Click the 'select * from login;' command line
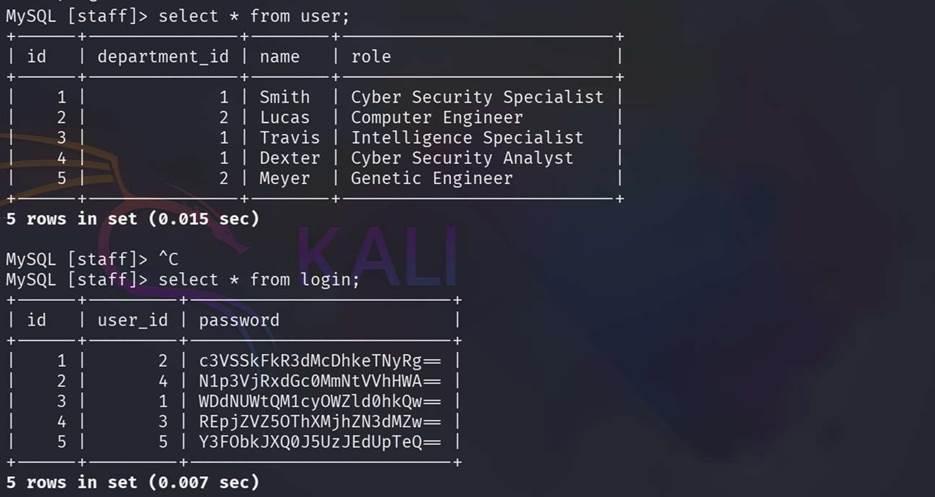Image resolution: width=935 pixels, height=497 pixels. tap(258, 279)
